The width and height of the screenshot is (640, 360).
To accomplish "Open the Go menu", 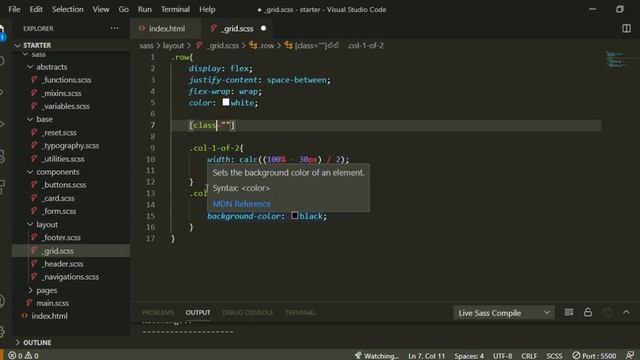I will tap(123, 9).
